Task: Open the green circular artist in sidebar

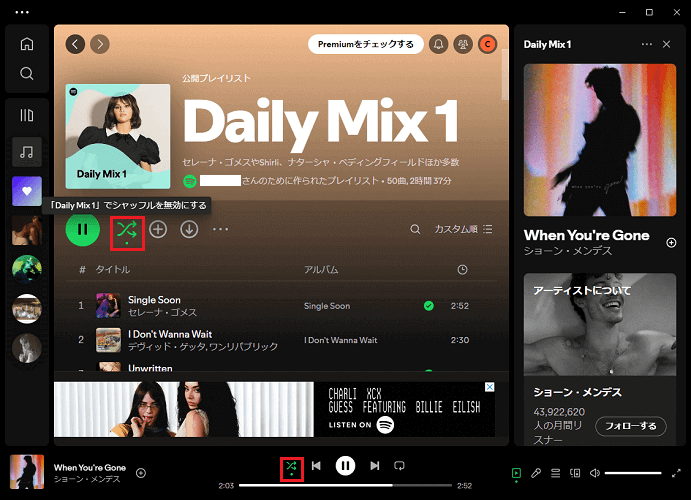Action: click(27, 269)
